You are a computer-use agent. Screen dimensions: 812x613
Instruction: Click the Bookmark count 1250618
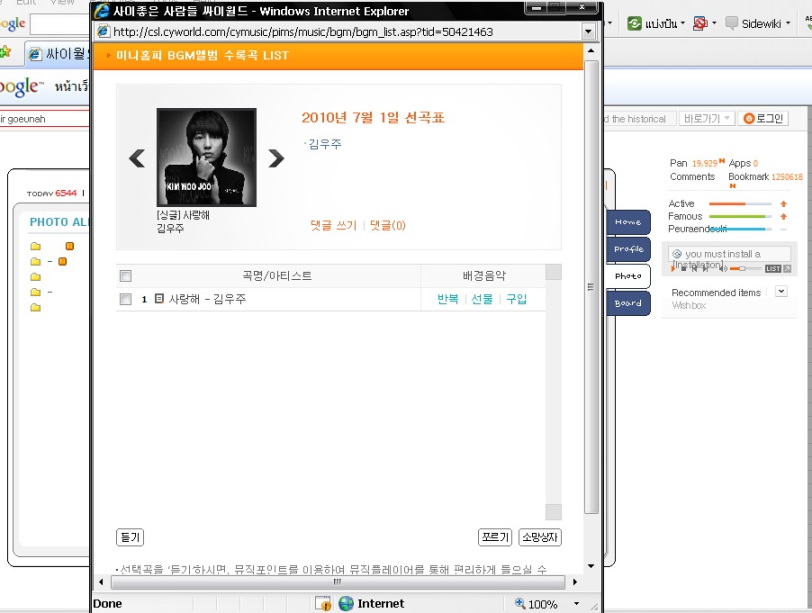(787, 177)
